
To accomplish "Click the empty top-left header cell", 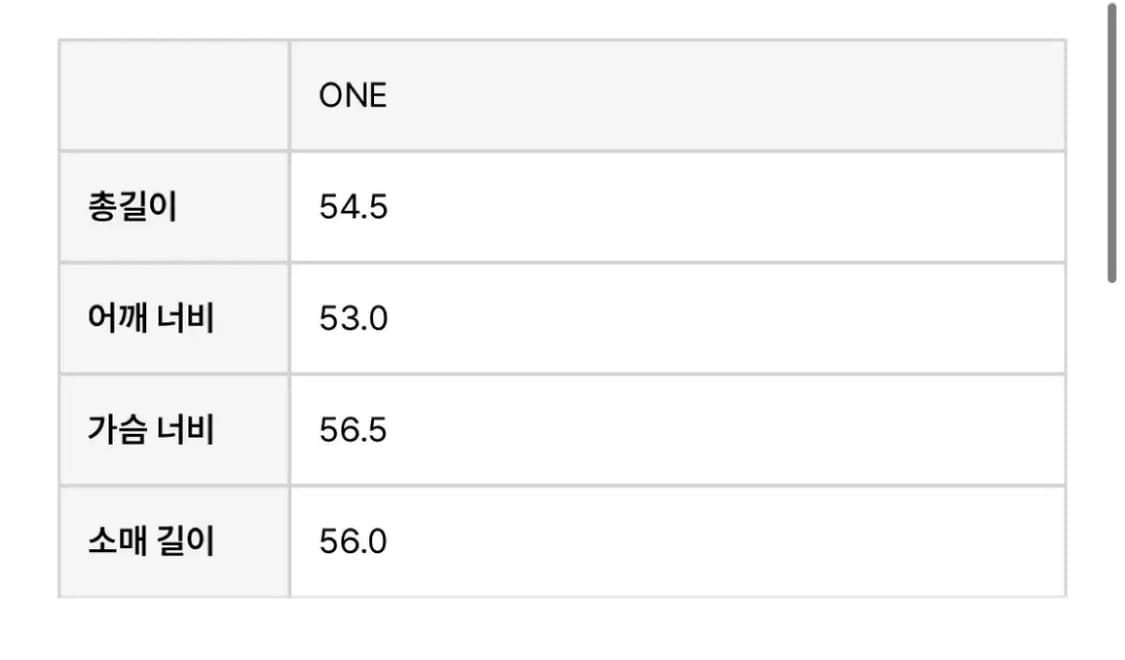I will click(174, 95).
